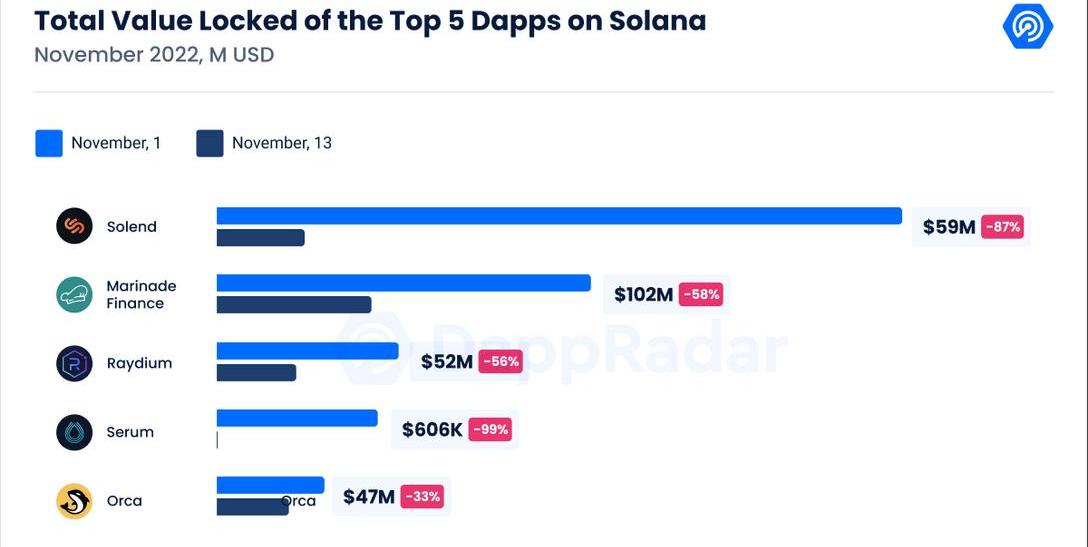Click the $606K value label

(x=432, y=430)
